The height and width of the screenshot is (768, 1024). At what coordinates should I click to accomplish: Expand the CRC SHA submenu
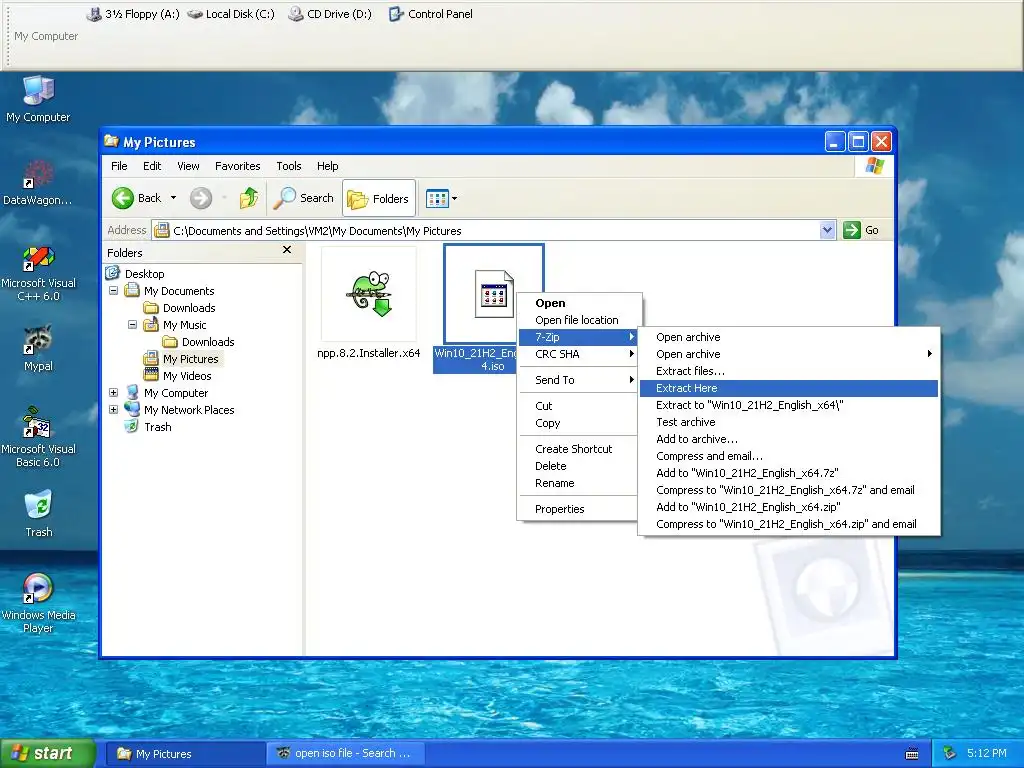pos(577,354)
